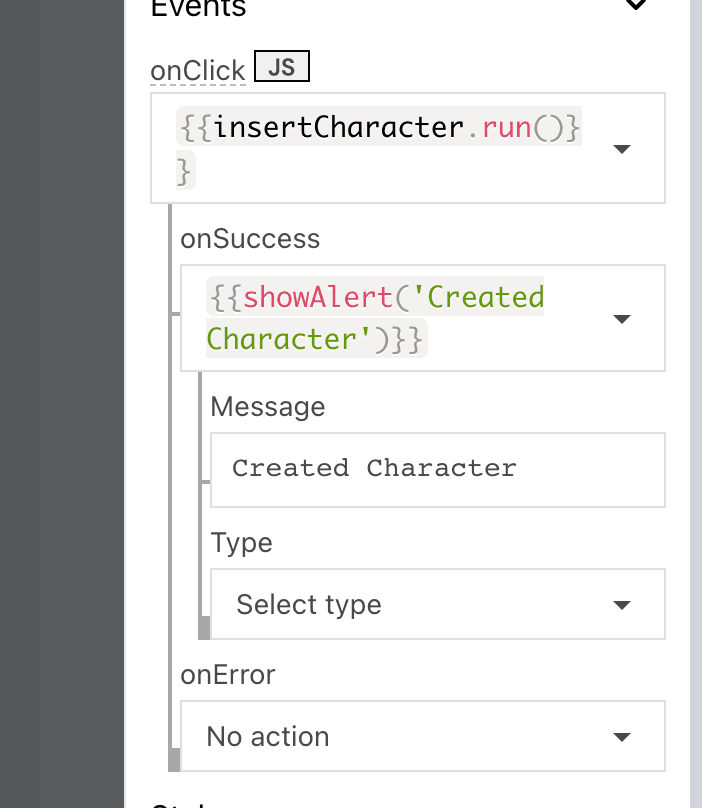Click the onClick property label
The height and width of the screenshot is (808, 702).
[x=197, y=71]
